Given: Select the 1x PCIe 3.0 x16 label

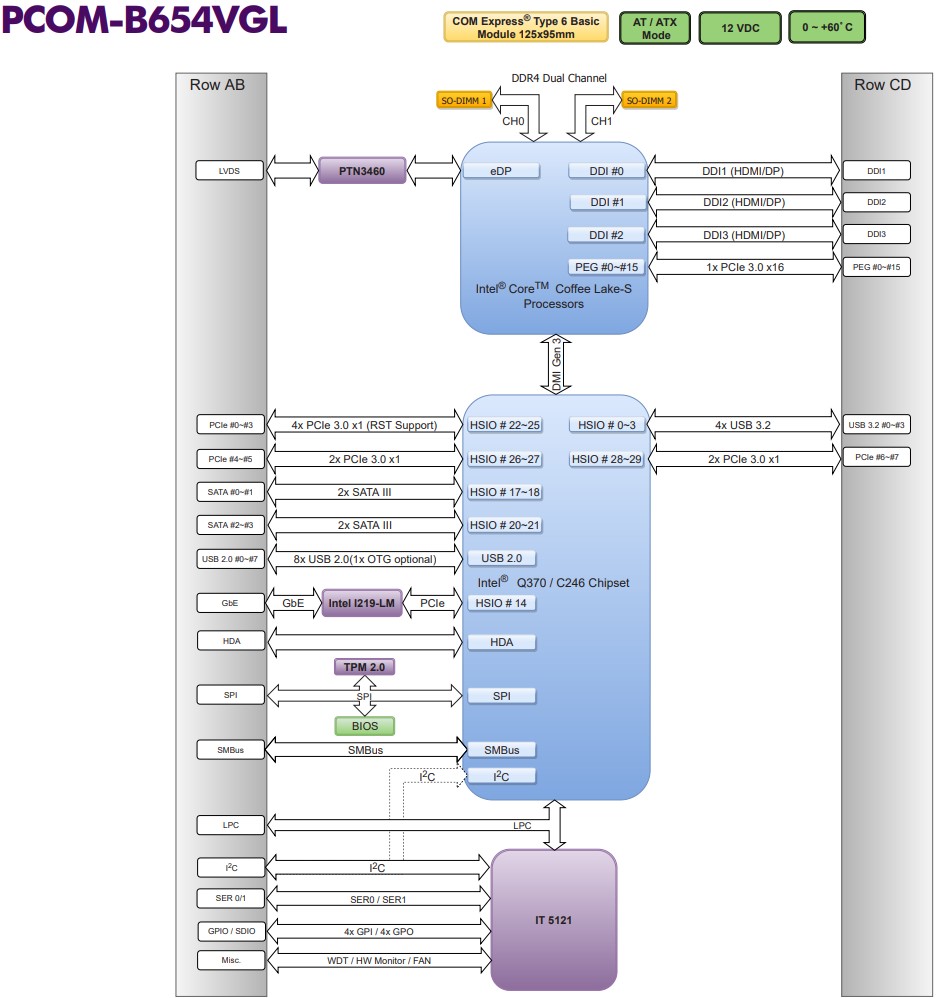Looking at the screenshot, I should [x=745, y=267].
